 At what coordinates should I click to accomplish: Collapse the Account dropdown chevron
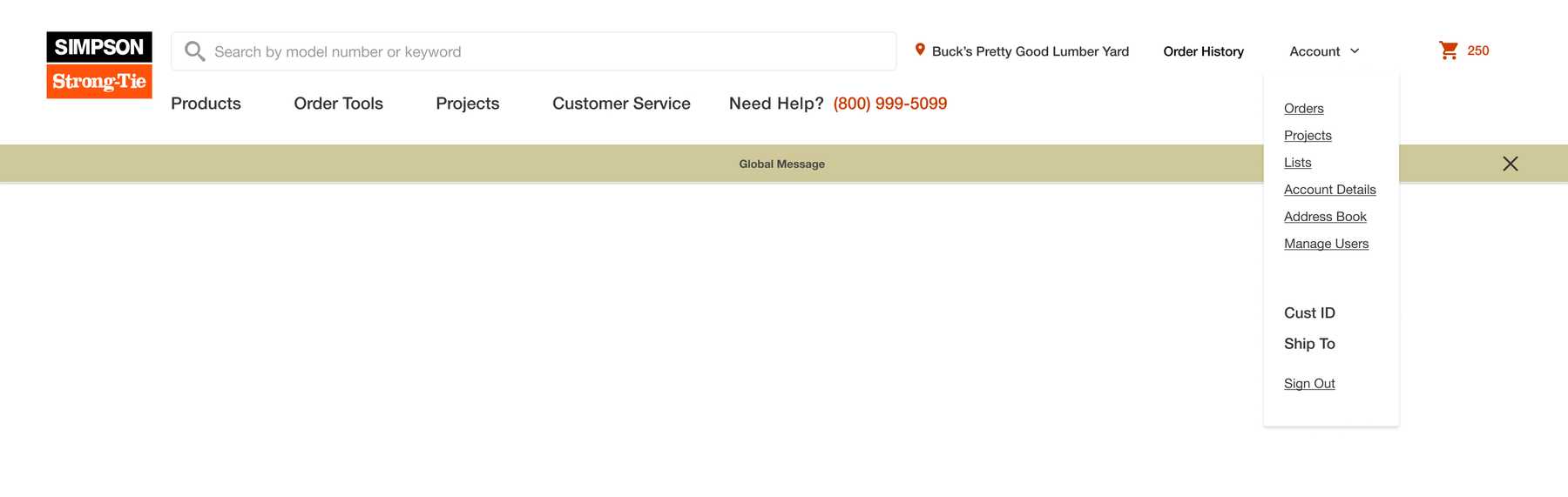[x=1355, y=51]
